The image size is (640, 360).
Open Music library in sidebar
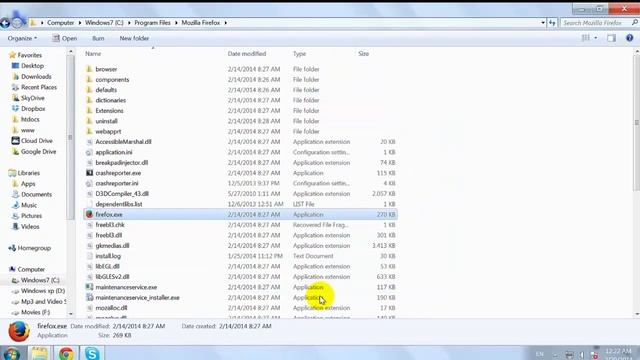click(29, 205)
